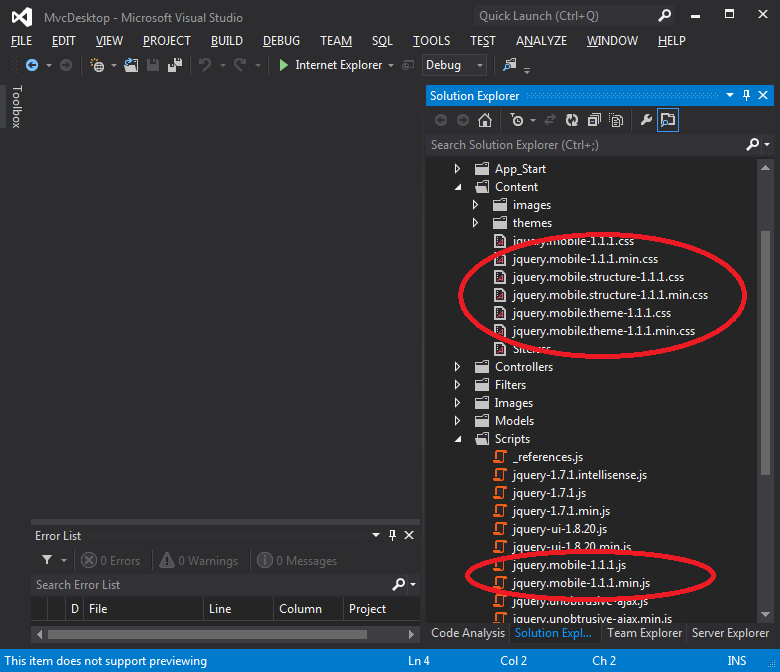
Task: Click the Search Solution Explorer input field
Action: click(x=585, y=145)
